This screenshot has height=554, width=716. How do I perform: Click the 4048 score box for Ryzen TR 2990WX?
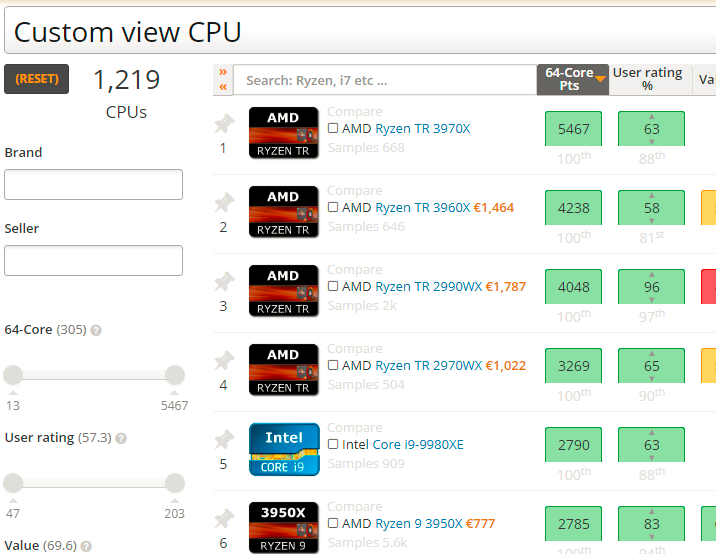point(574,287)
